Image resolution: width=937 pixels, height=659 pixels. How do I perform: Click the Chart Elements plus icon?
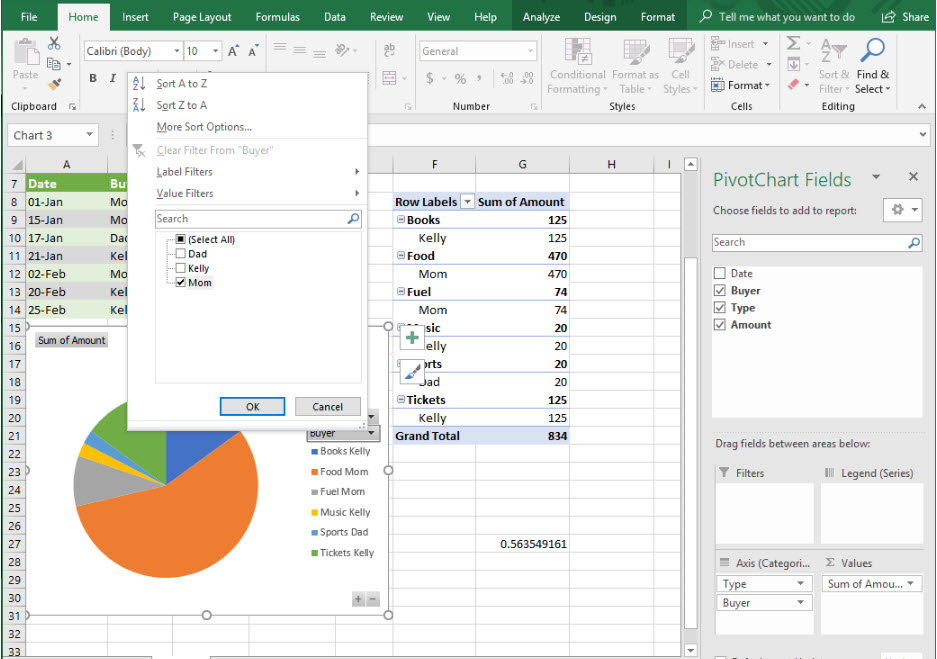[x=412, y=338]
